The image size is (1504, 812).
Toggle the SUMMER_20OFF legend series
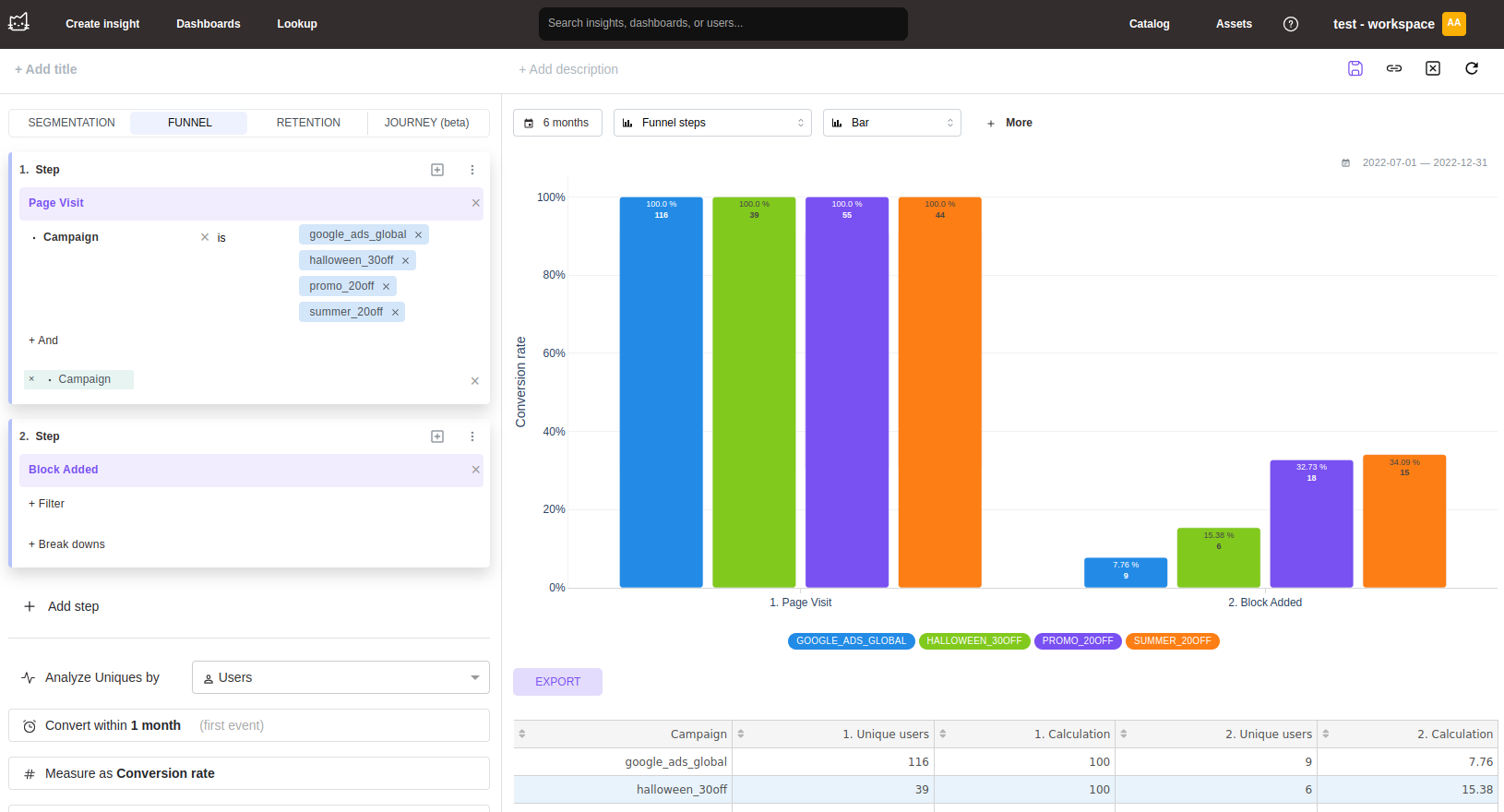(1172, 641)
